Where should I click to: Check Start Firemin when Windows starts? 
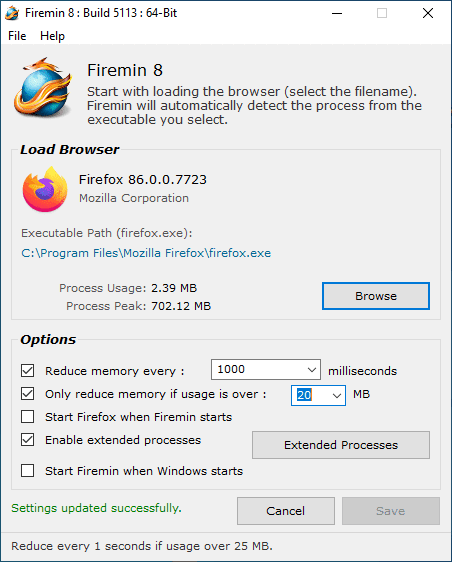pos(28,471)
